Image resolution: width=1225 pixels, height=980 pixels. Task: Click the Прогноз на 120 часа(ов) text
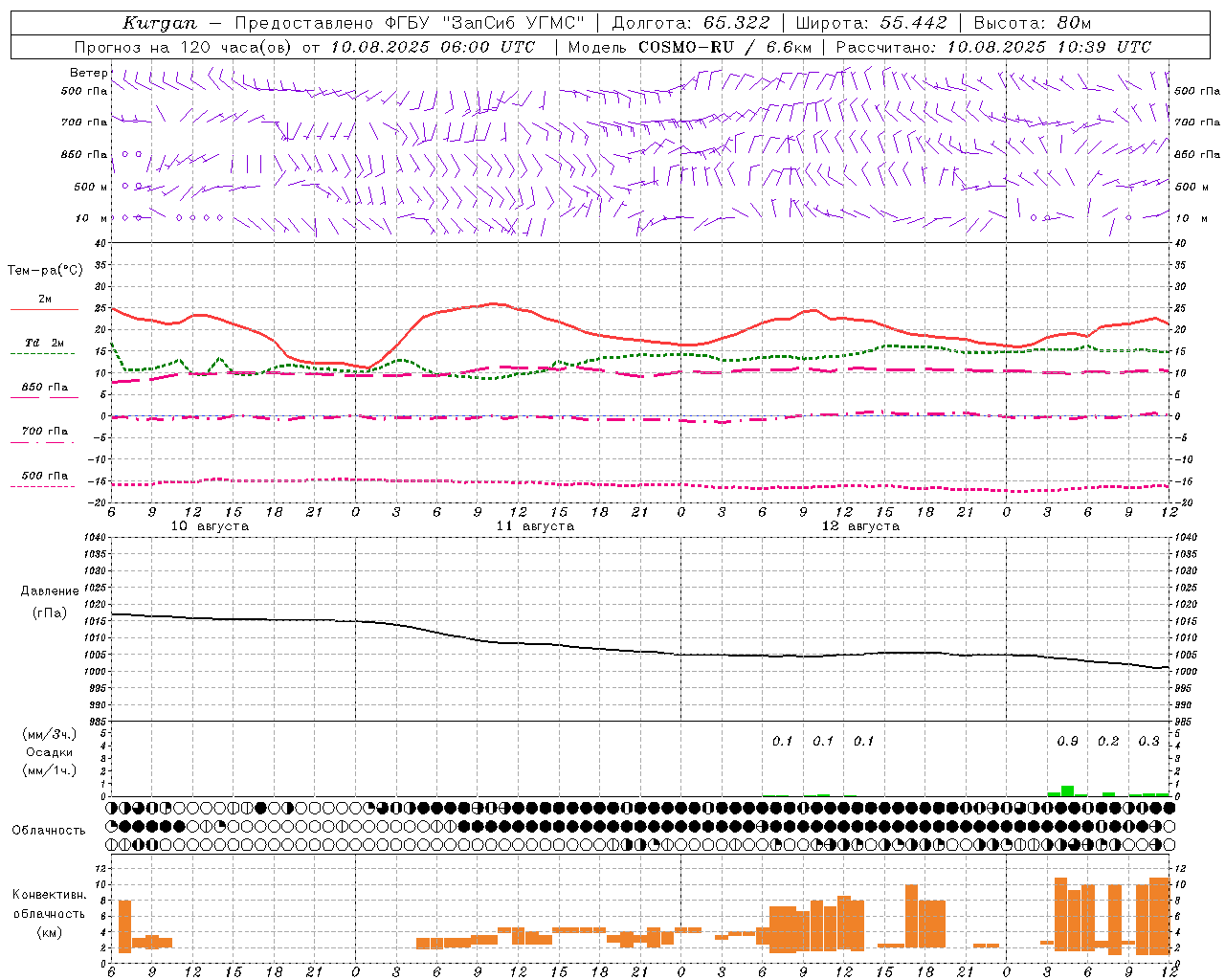click(x=183, y=47)
